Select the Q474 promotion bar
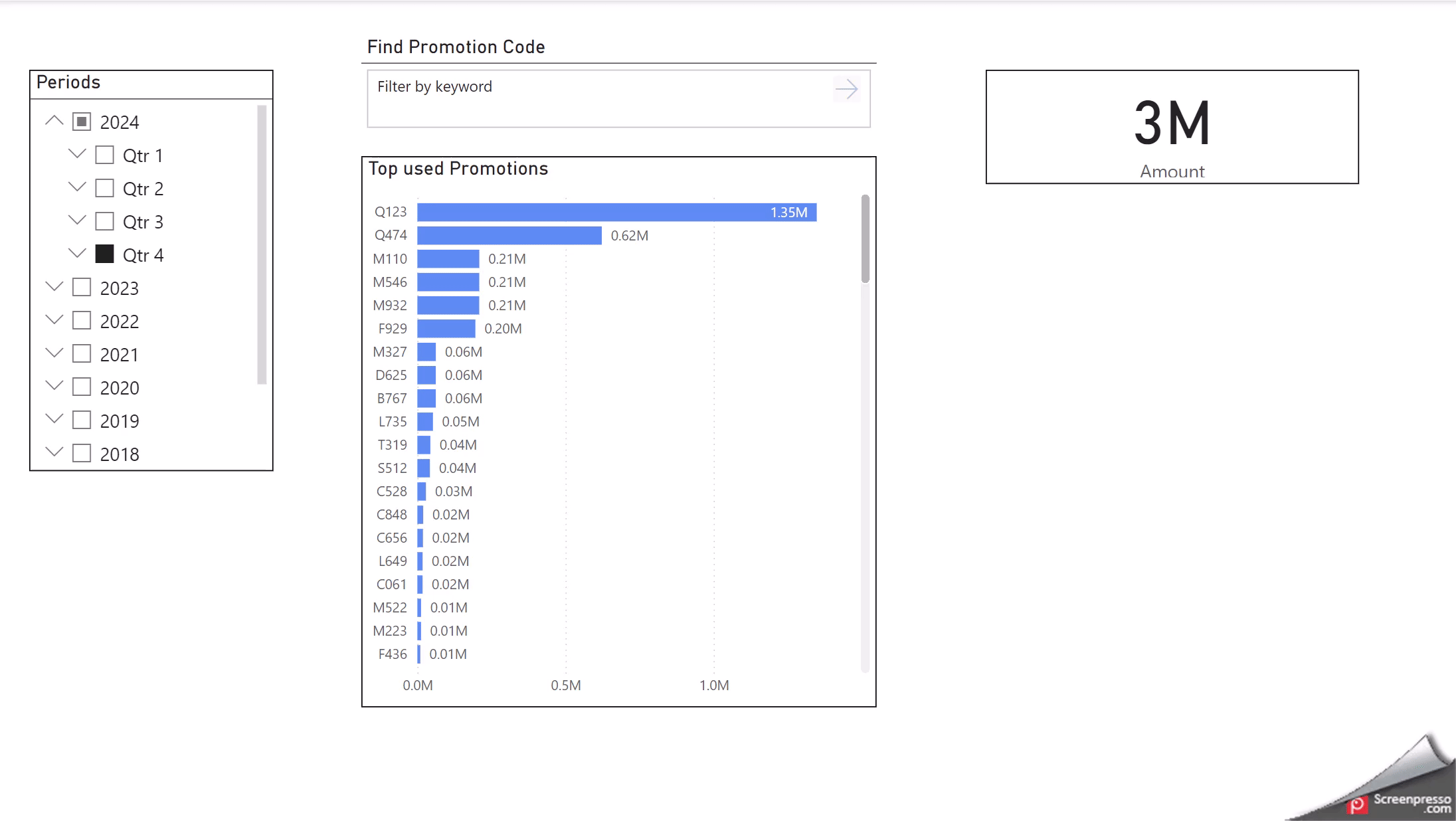The height and width of the screenshot is (821, 1456). 509,236
